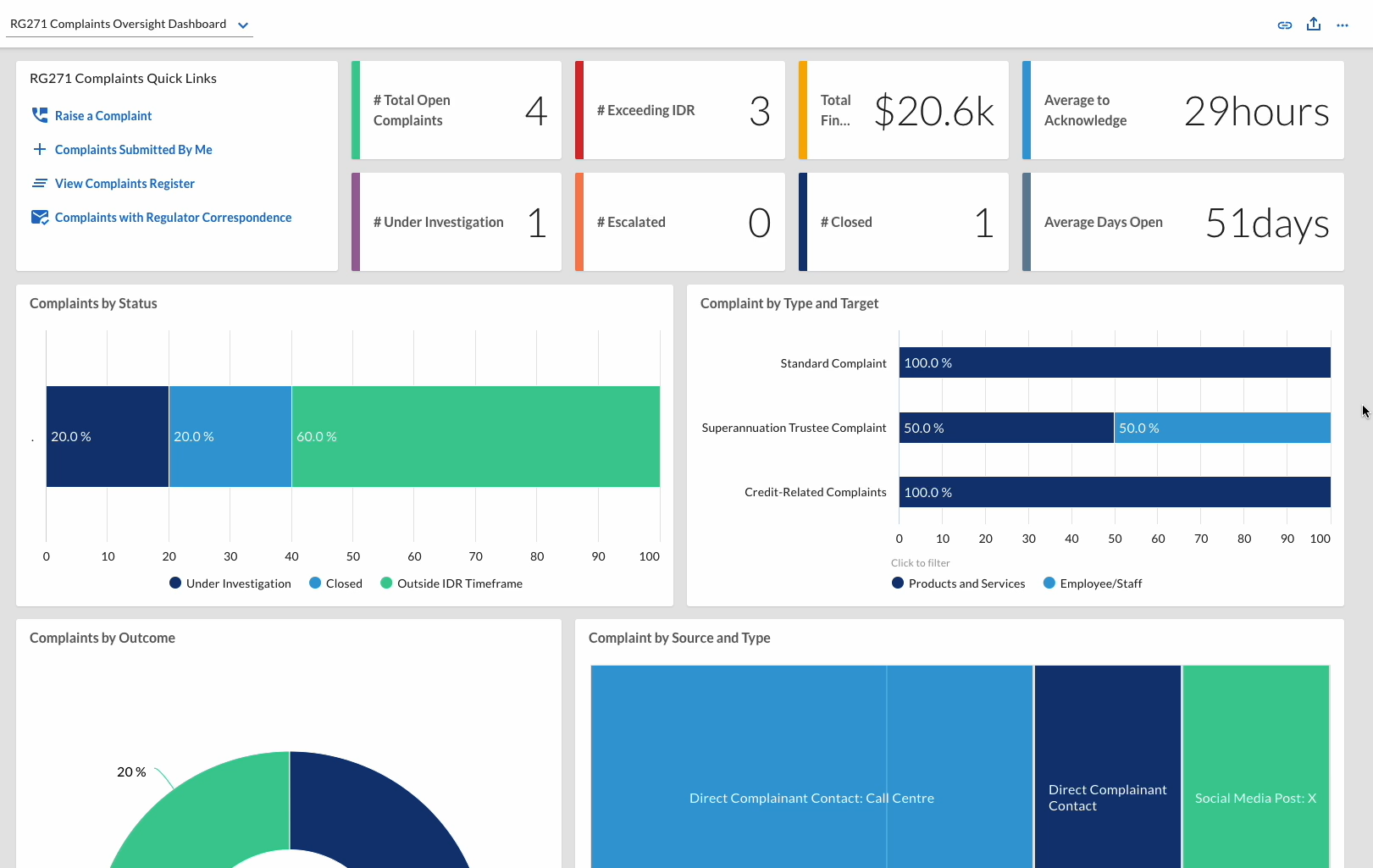Click the list icon for View Complaints Register

[40, 183]
